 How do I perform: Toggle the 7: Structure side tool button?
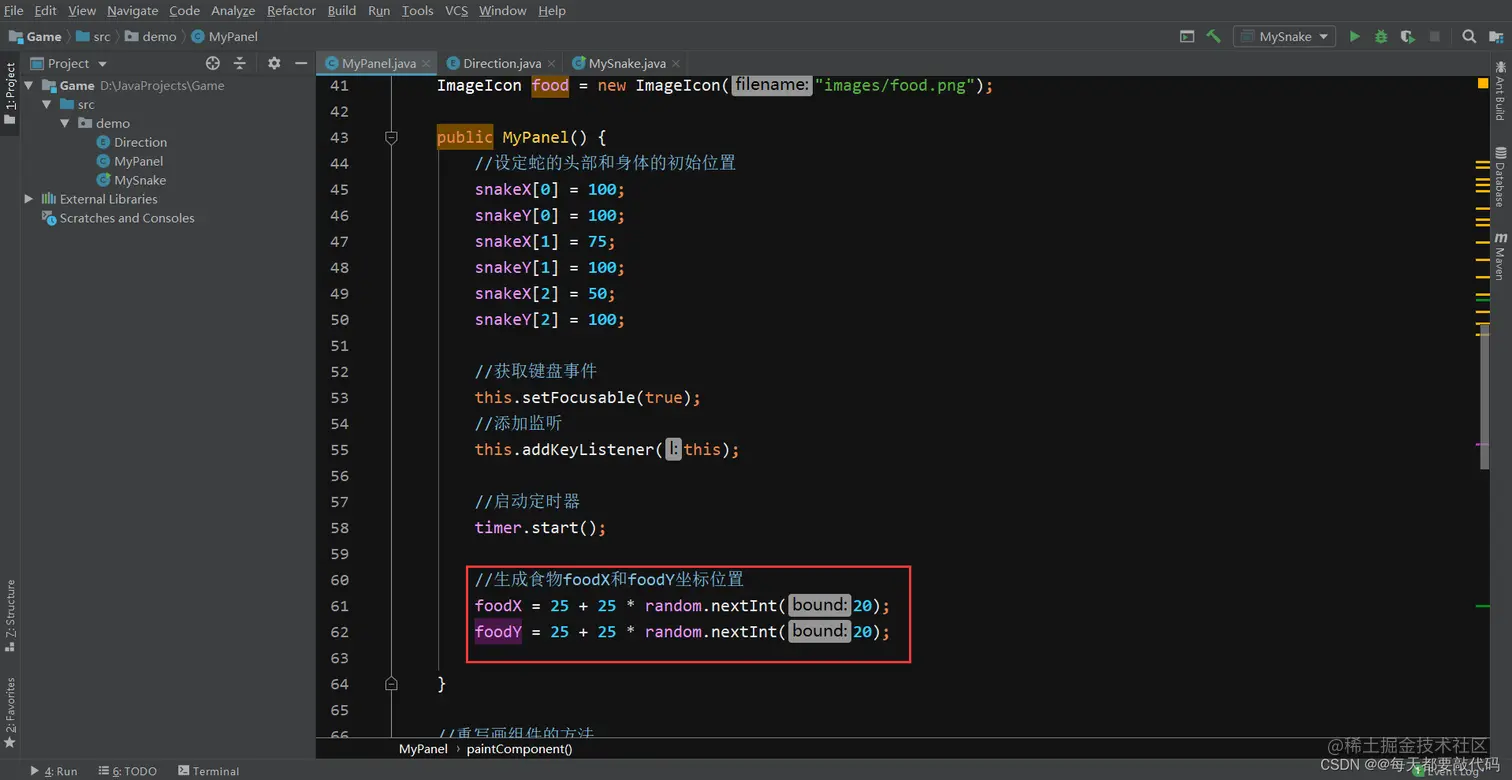point(10,615)
